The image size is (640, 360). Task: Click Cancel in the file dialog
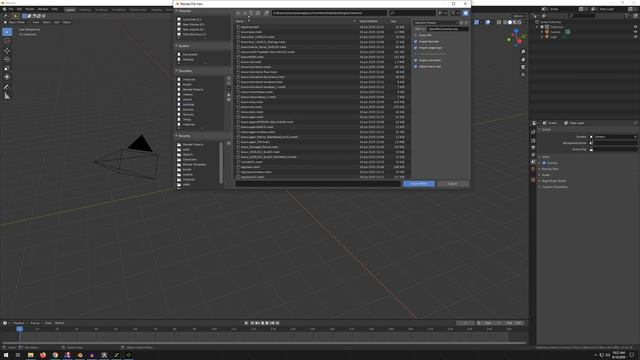[452, 184]
